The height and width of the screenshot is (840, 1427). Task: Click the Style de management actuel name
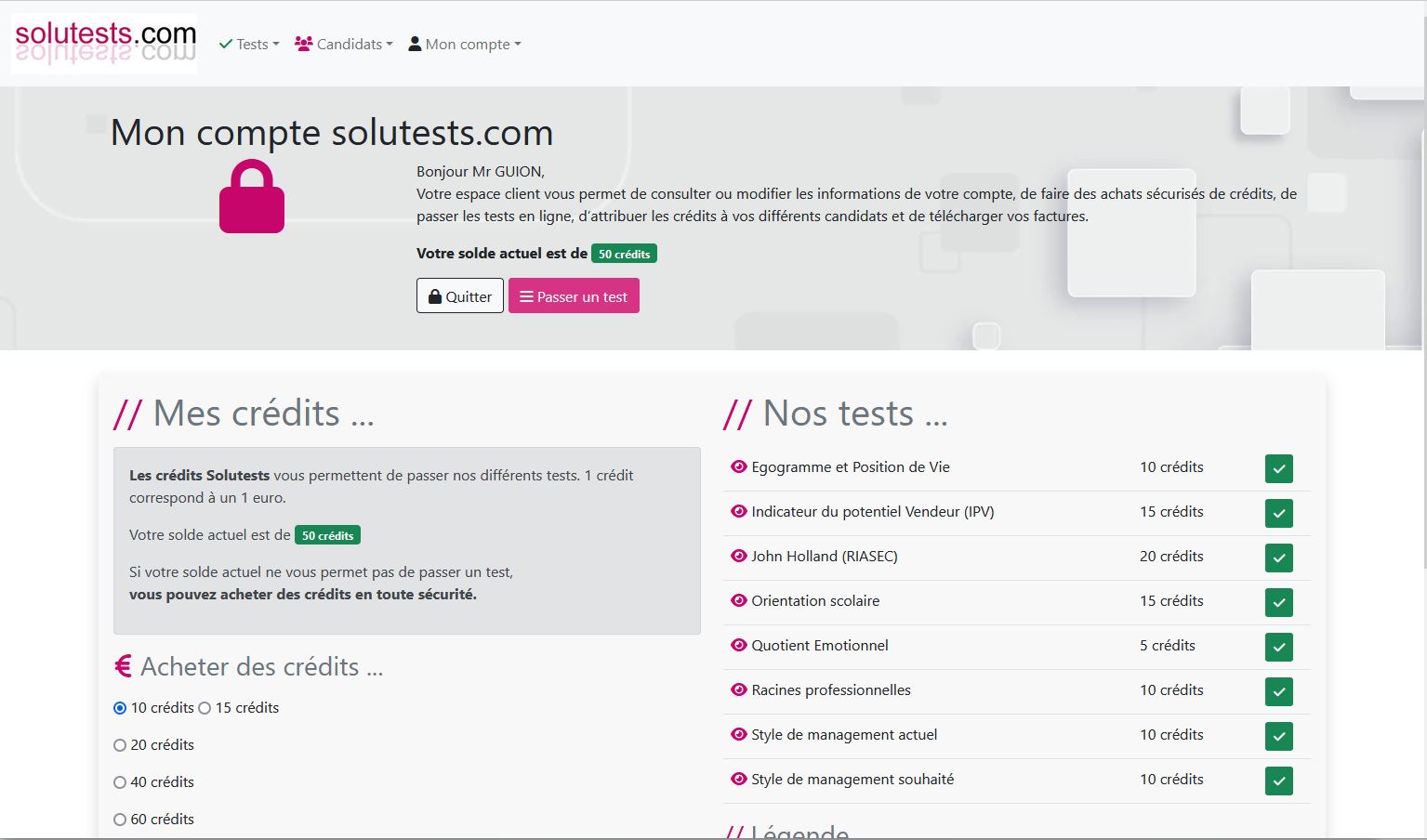tap(844, 734)
